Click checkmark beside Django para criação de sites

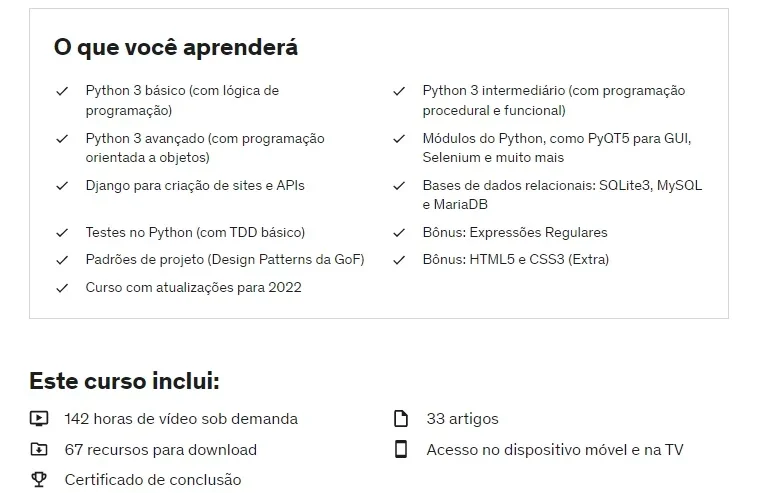tap(62, 186)
